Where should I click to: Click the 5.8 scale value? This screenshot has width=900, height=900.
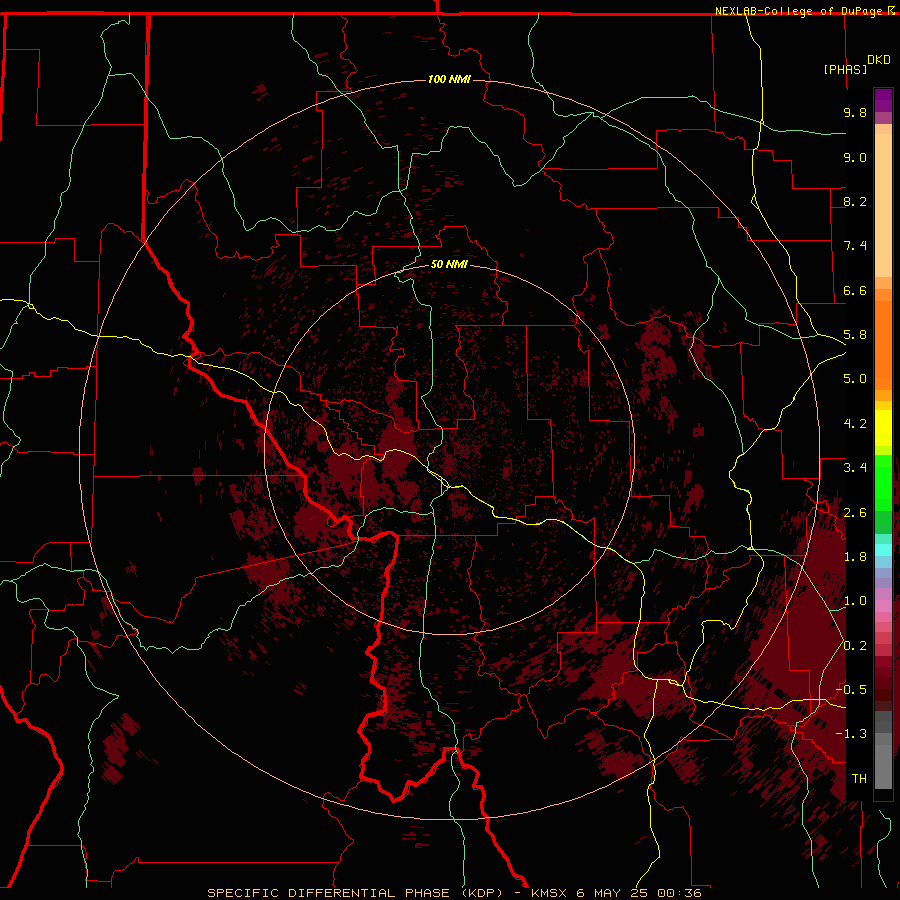(x=855, y=335)
